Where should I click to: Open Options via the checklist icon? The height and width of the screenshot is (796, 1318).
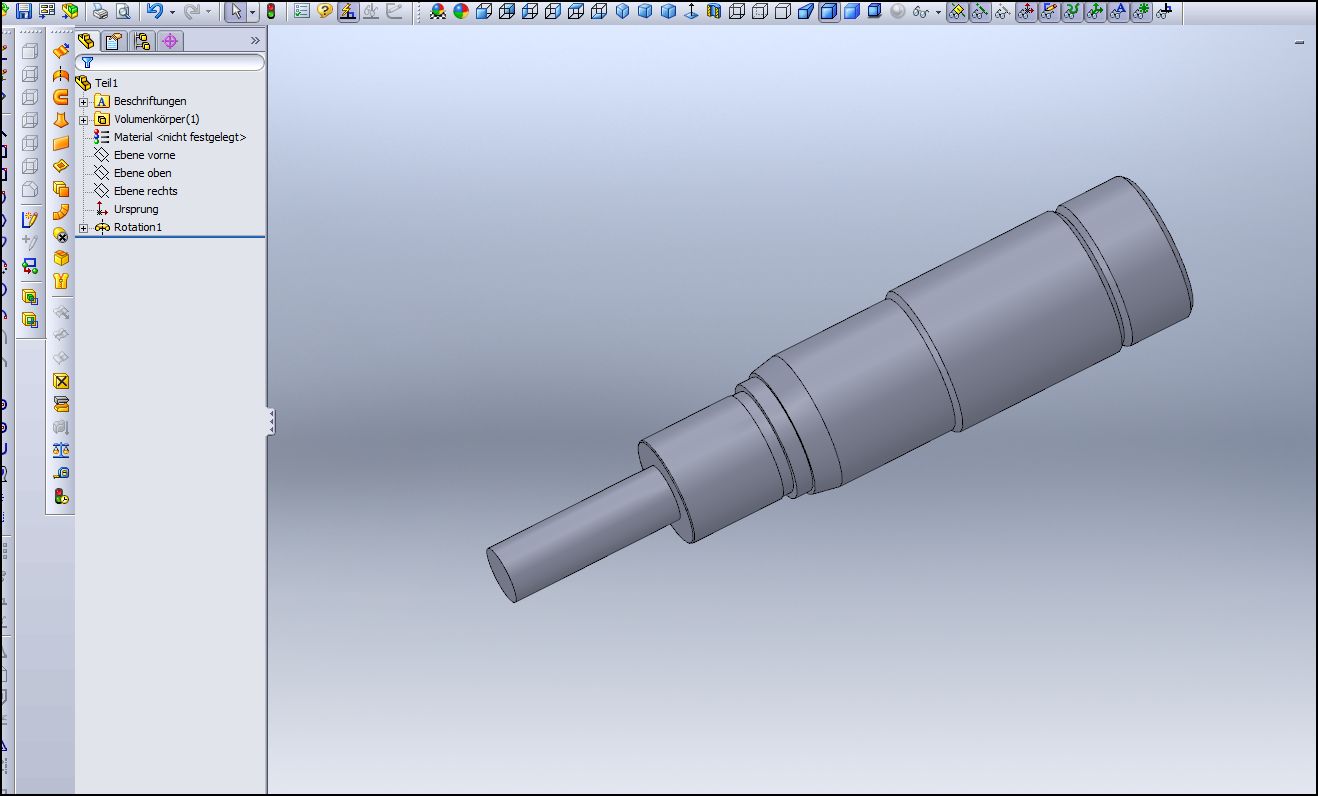click(302, 12)
